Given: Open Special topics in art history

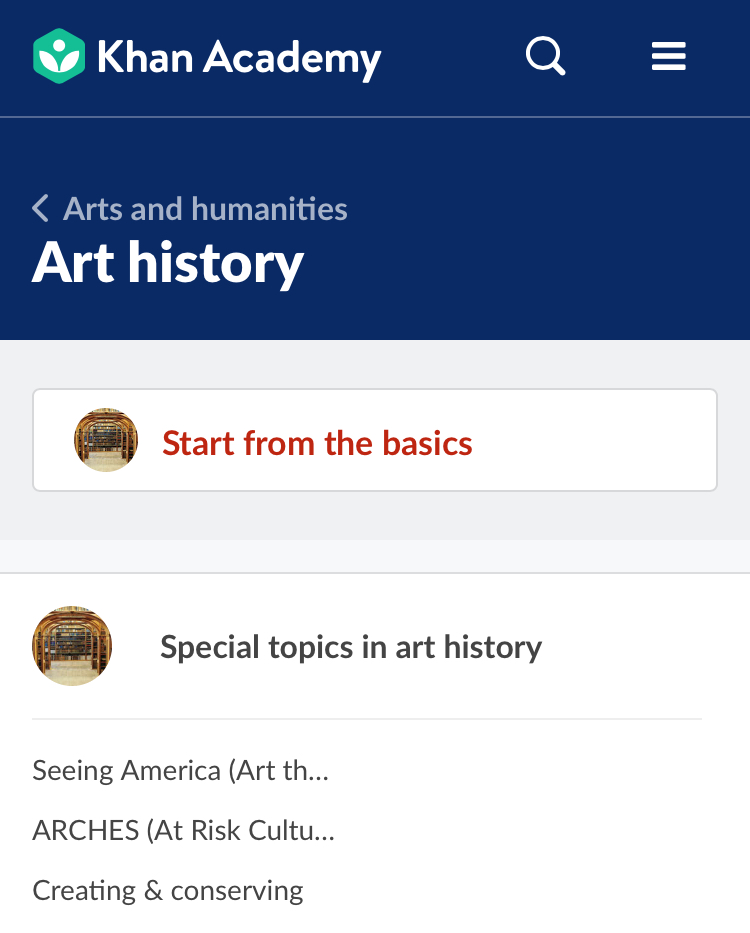Looking at the screenshot, I should point(350,647).
